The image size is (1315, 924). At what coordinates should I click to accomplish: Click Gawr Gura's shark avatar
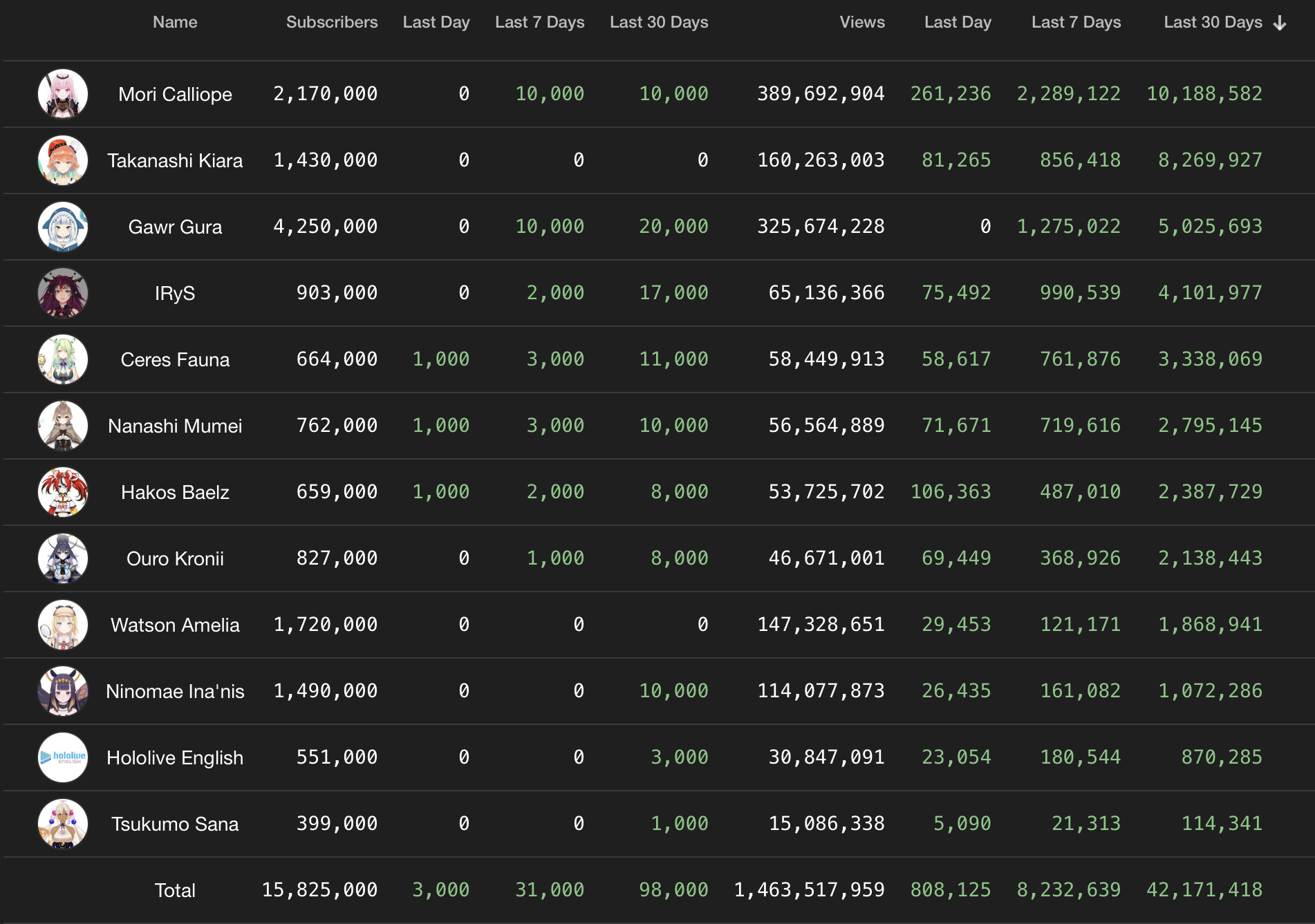click(63, 227)
